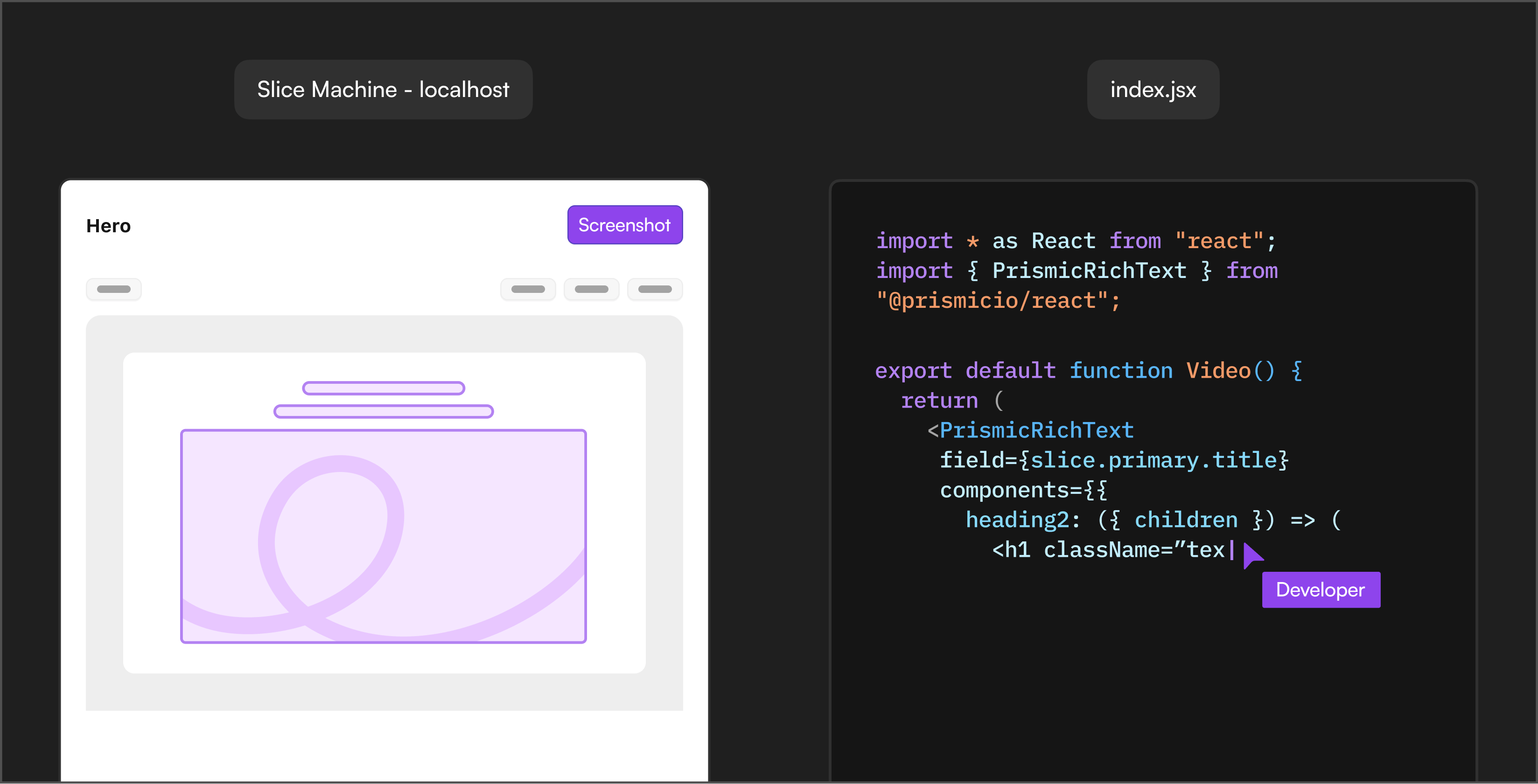Click the short purple title bar placeholder
Image resolution: width=1538 pixels, height=784 pixels.
383,389
